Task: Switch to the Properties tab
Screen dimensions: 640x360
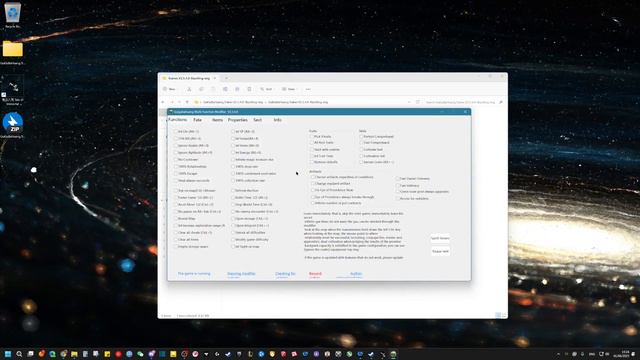Action: (238, 120)
